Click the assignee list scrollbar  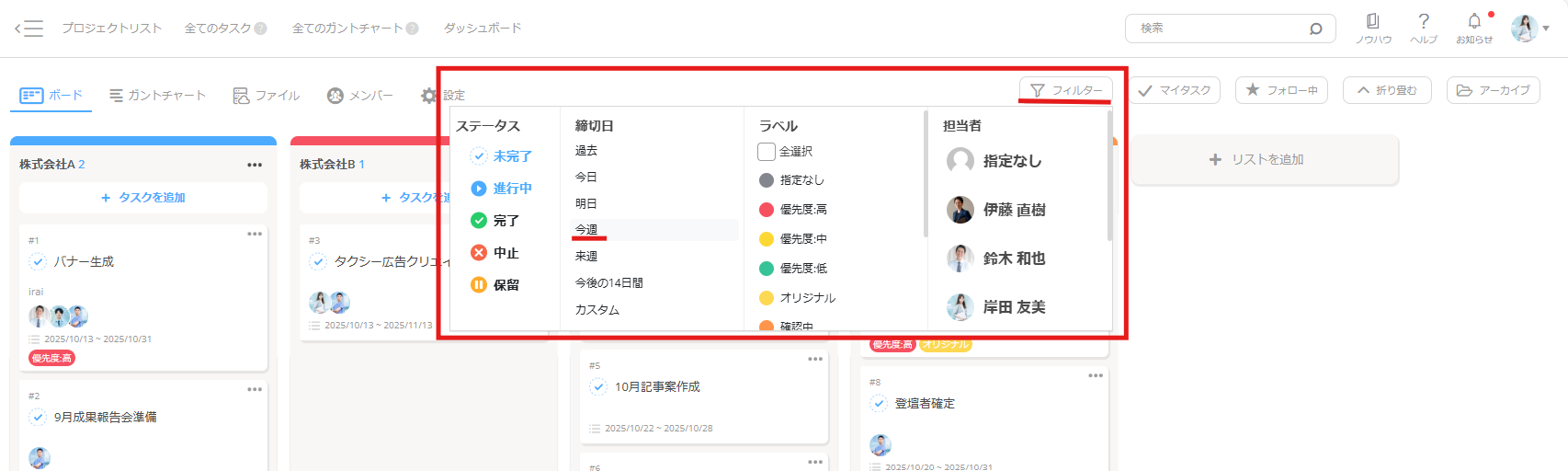(1109, 177)
